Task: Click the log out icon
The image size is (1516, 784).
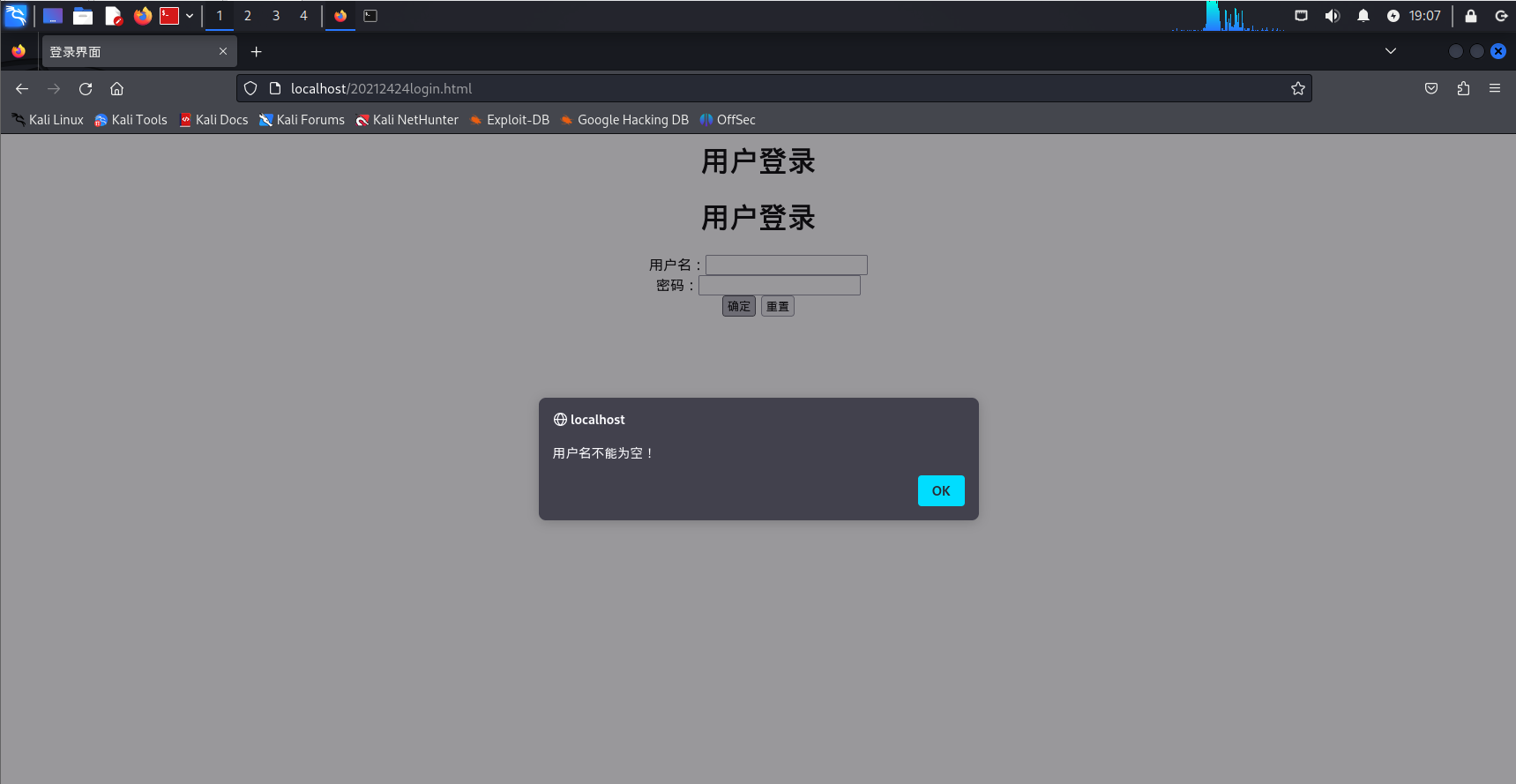Action: (x=1501, y=16)
